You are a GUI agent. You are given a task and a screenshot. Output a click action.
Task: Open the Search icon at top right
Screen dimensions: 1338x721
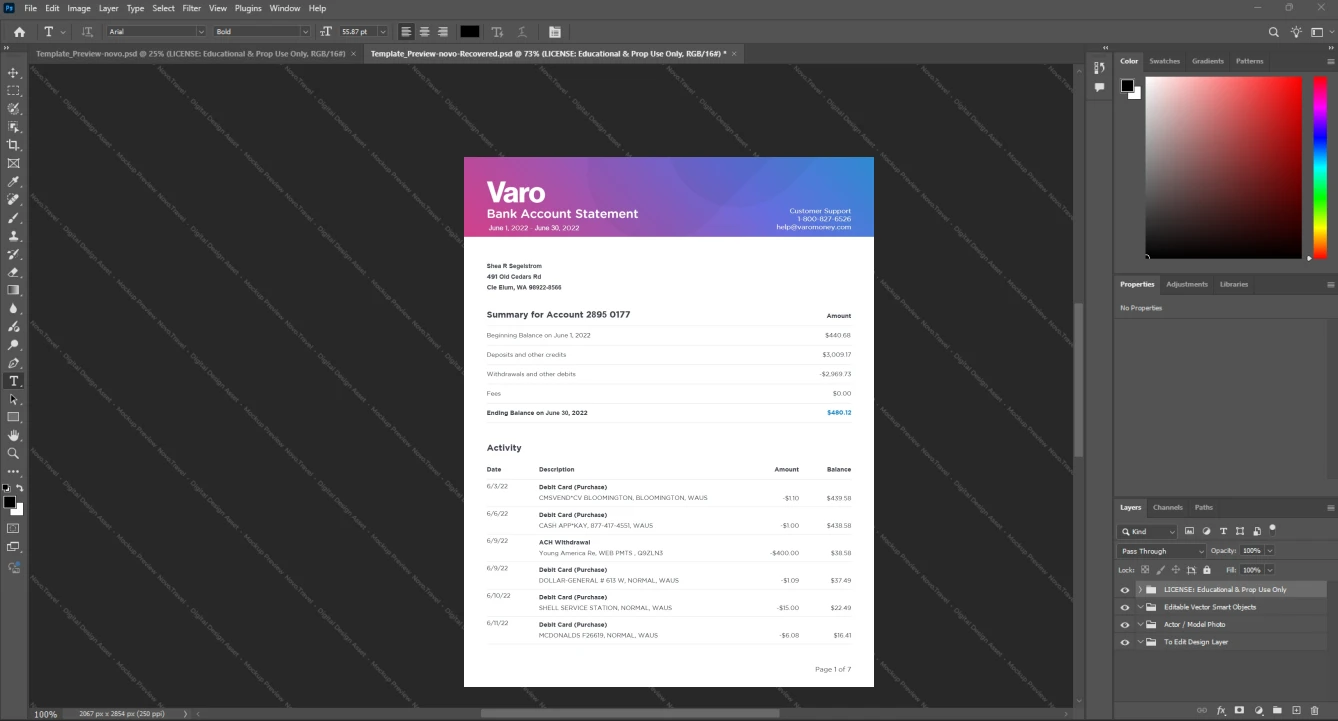click(1273, 32)
